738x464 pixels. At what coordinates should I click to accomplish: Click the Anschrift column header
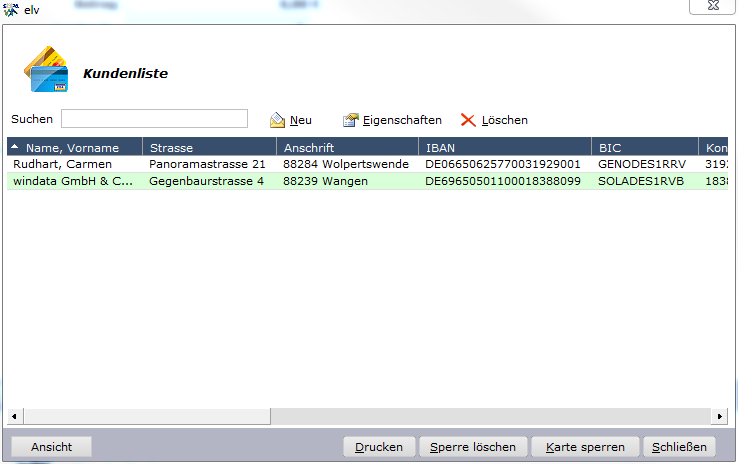[347, 147]
